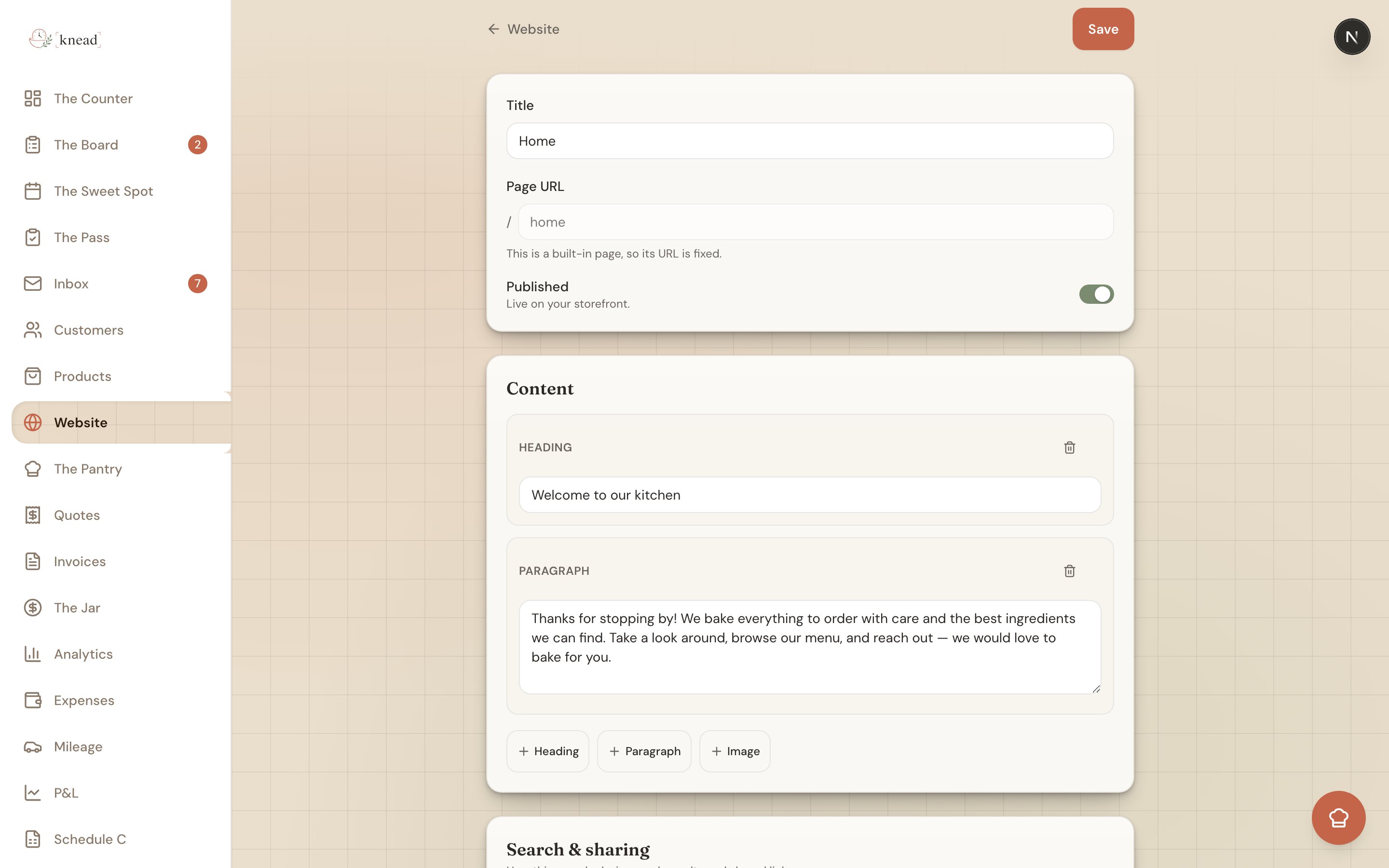Click the Search & sharing section heading
1389x868 pixels.
[x=578, y=849]
